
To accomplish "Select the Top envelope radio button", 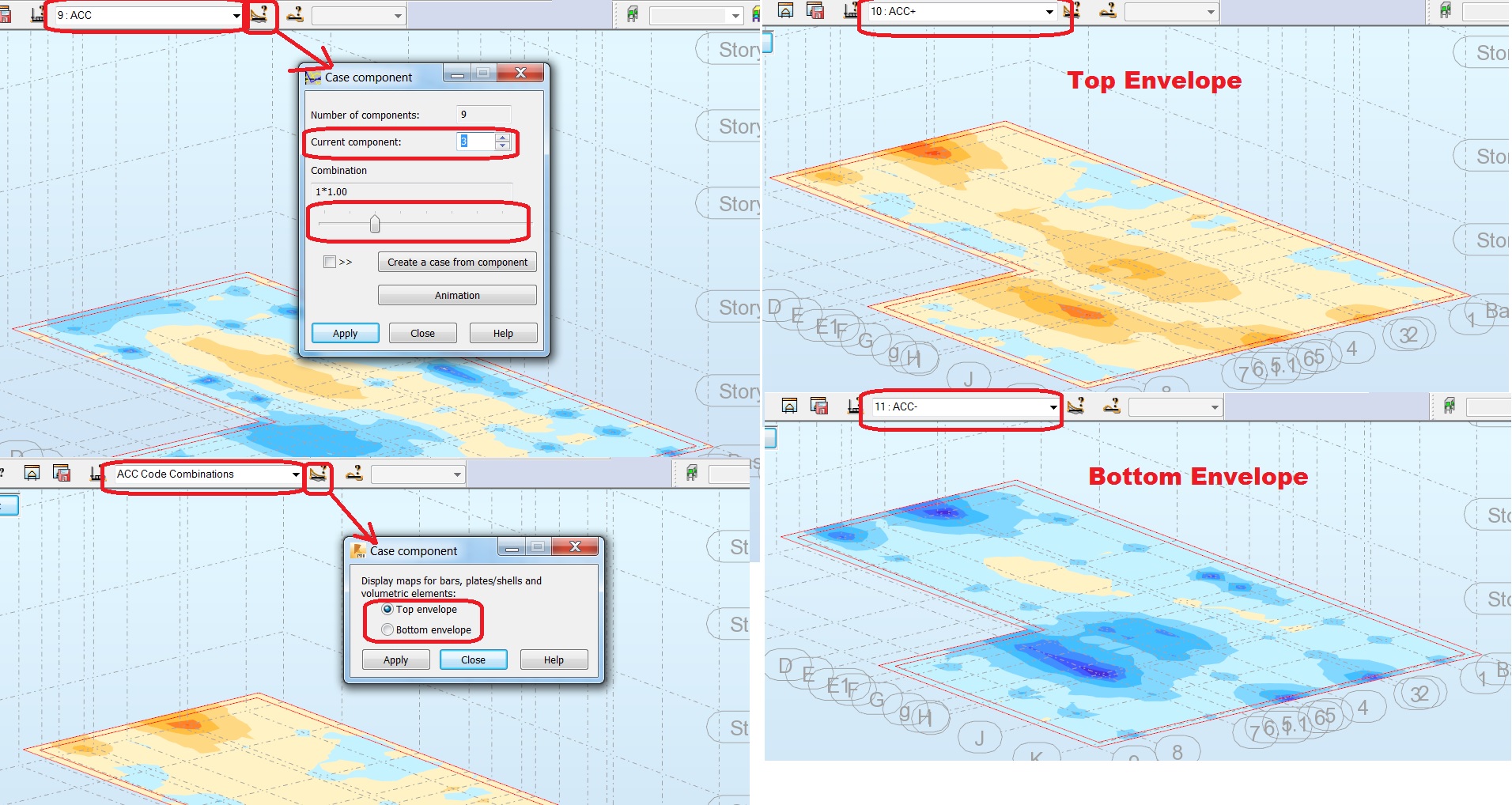I will (x=387, y=609).
